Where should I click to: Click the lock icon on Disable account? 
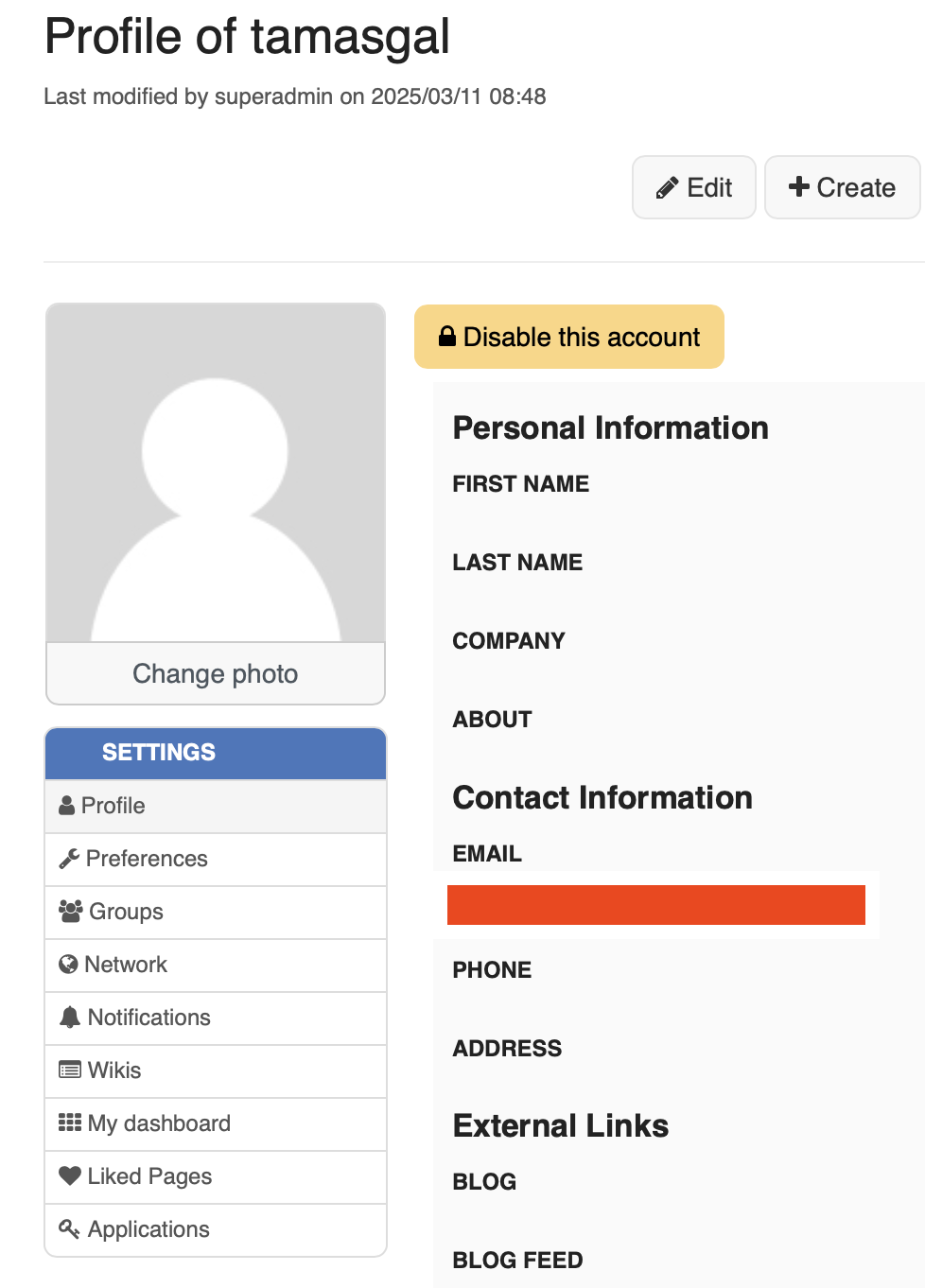coord(447,337)
